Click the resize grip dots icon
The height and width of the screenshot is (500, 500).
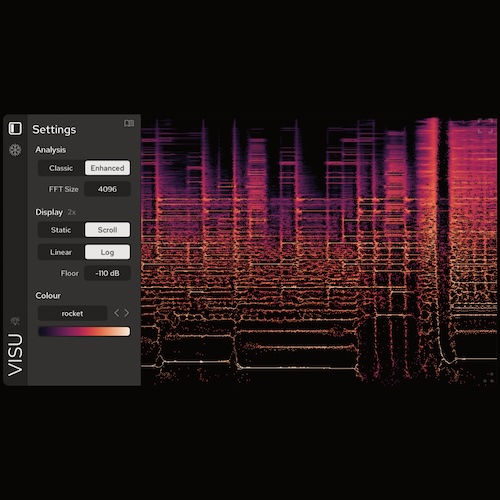pos(489,378)
